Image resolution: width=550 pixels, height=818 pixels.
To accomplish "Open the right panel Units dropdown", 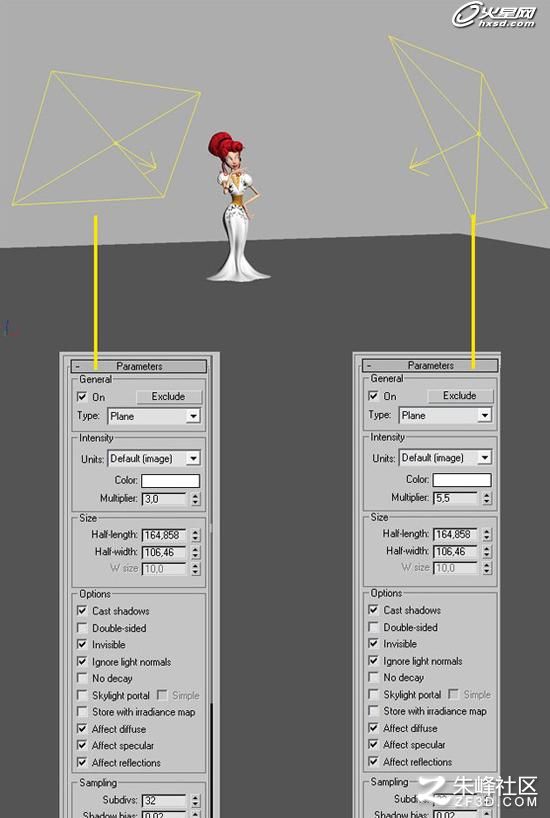I will click(x=445, y=458).
